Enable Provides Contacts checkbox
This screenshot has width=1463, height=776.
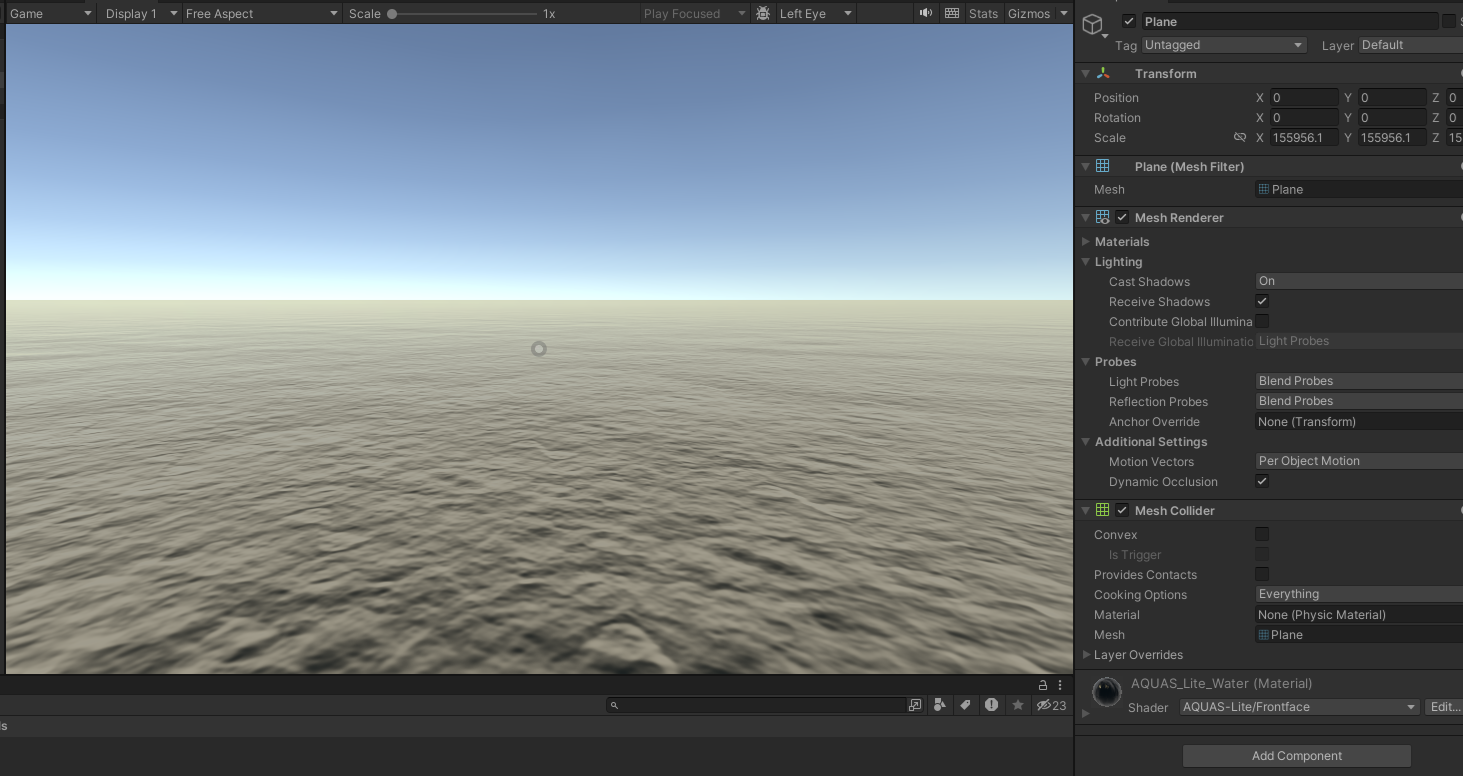pos(1262,574)
